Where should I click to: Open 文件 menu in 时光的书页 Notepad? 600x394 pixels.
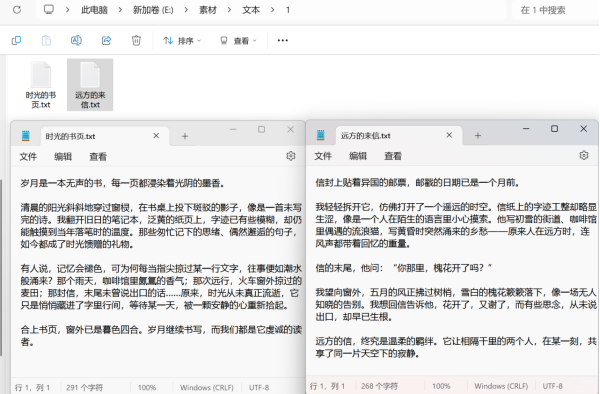(28, 156)
